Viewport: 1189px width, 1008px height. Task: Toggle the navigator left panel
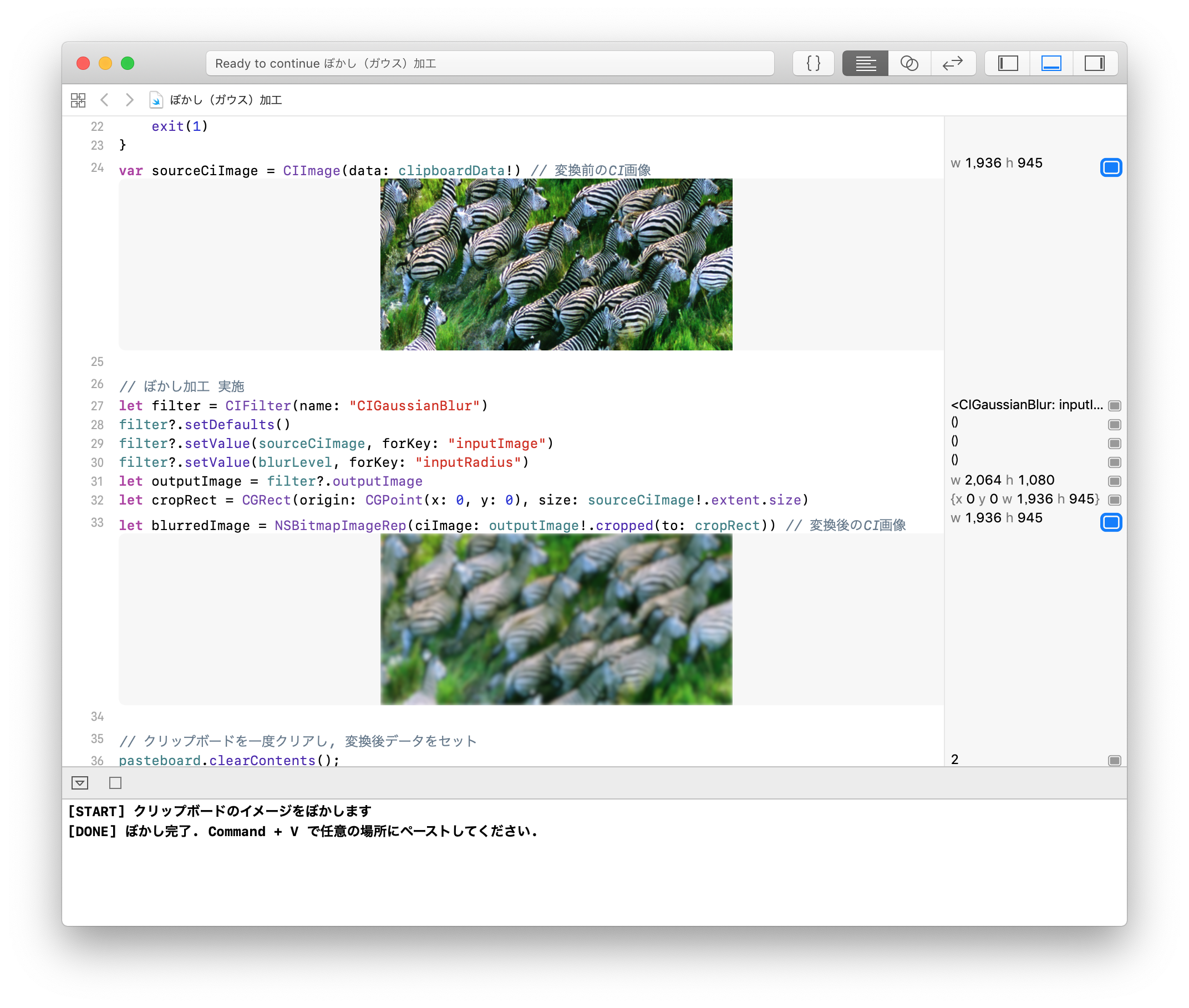coord(1008,63)
